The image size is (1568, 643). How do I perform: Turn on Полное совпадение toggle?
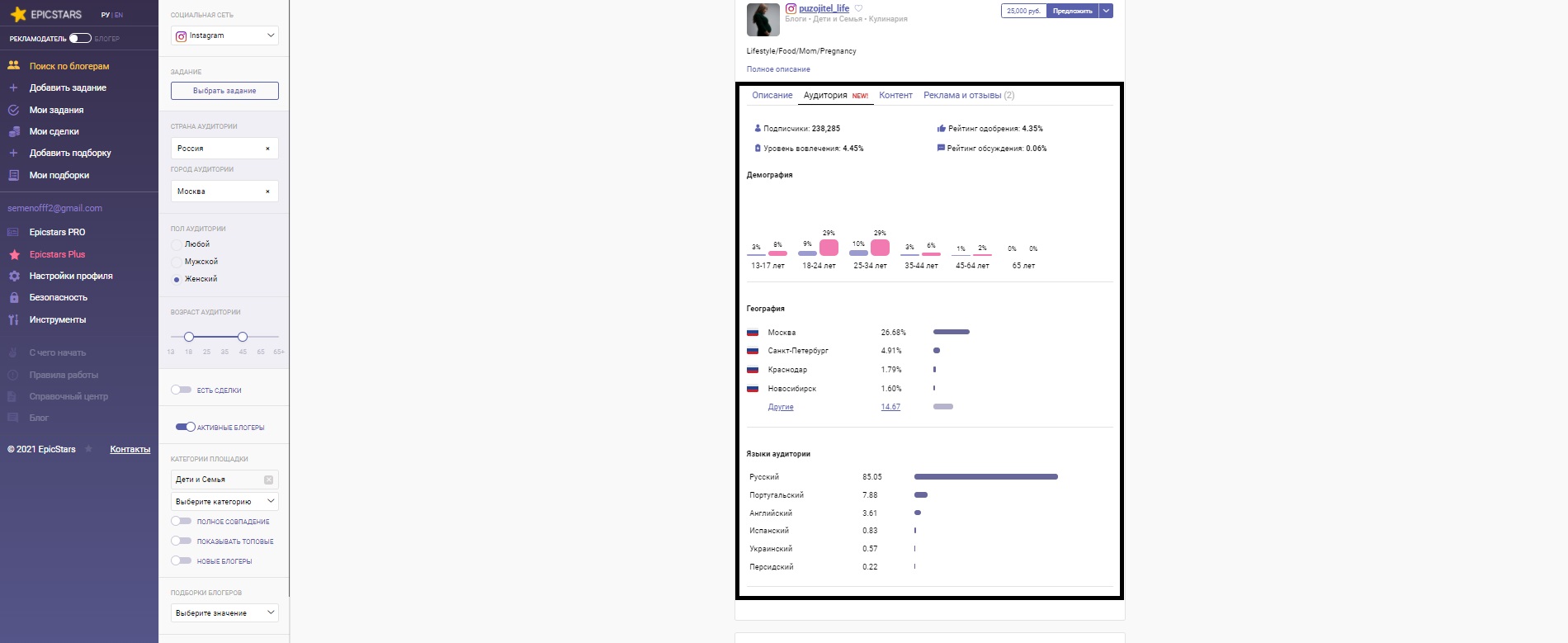tap(182, 521)
